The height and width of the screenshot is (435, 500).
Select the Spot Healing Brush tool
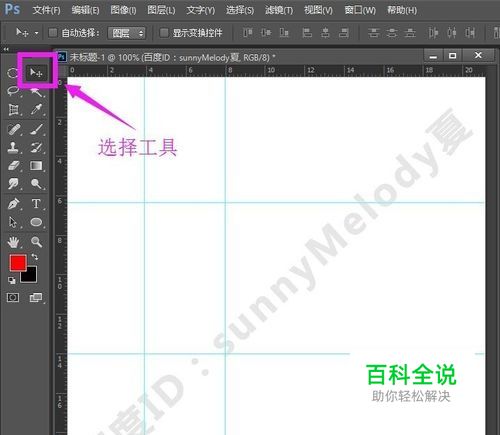[x=14, y=129]
